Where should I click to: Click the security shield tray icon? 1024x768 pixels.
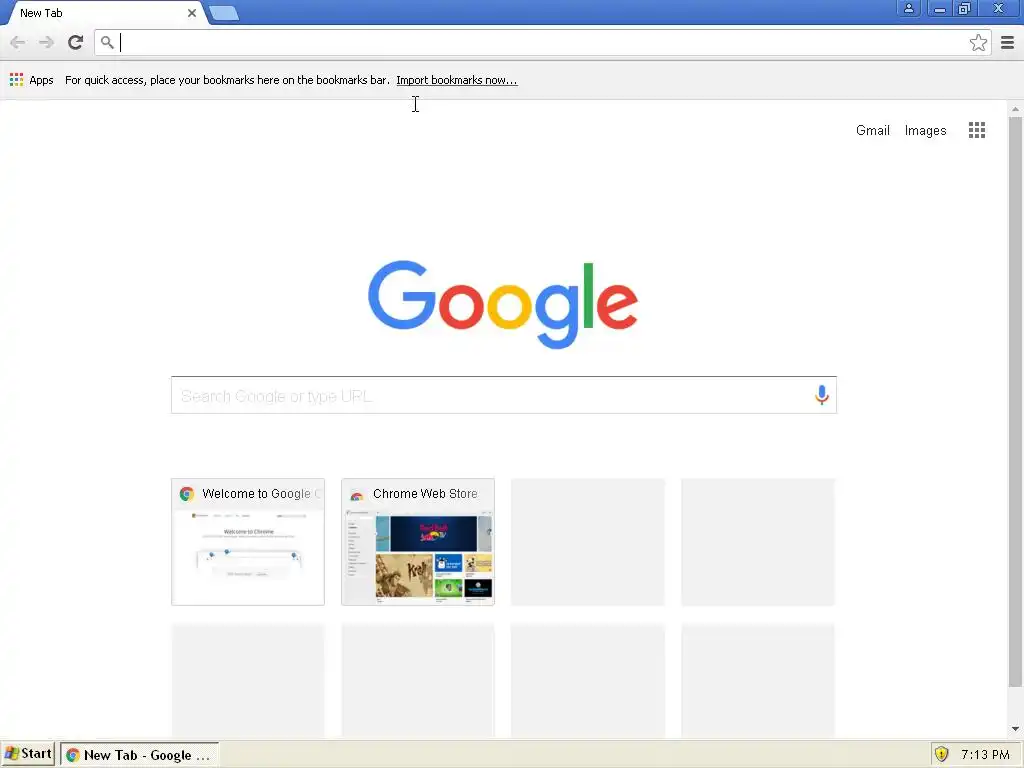click(x=941, y=754)
